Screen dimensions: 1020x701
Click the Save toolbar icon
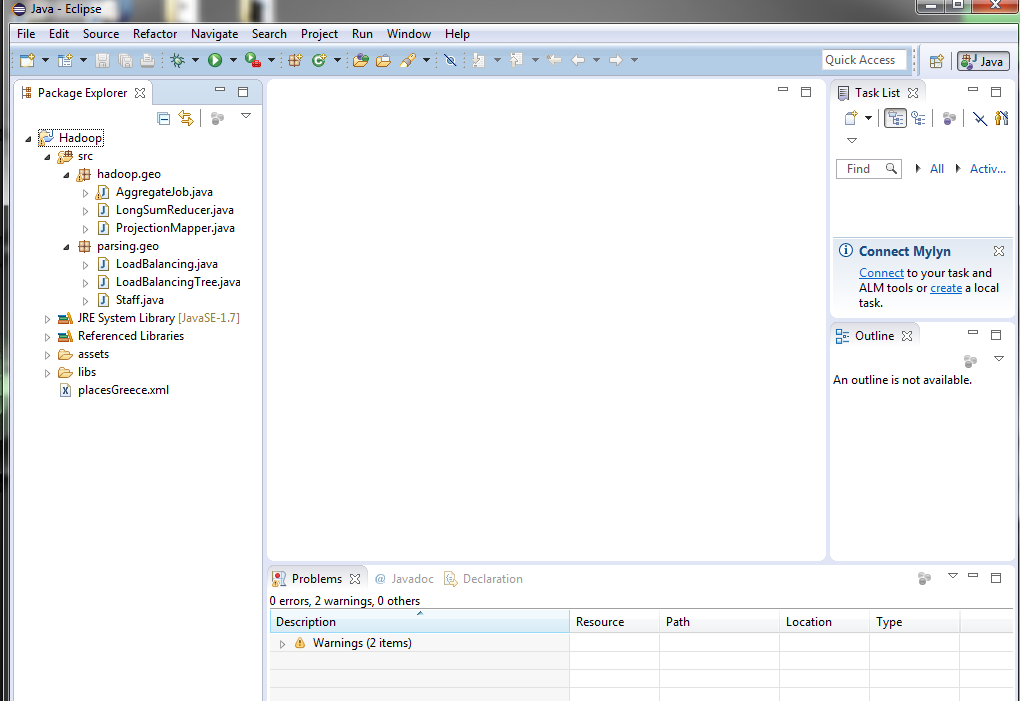click(102, 60)
